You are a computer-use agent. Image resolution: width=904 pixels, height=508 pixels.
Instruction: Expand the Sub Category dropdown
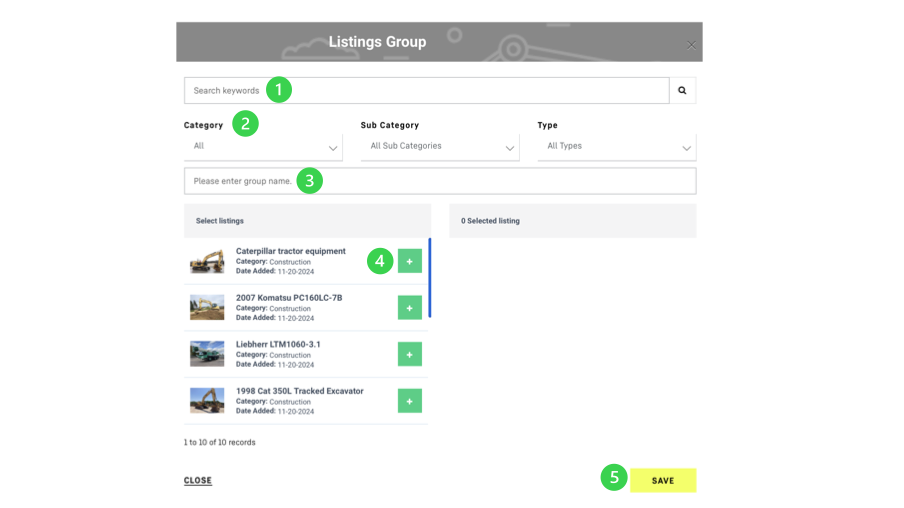pyautogui.click(x=439, y=146)
